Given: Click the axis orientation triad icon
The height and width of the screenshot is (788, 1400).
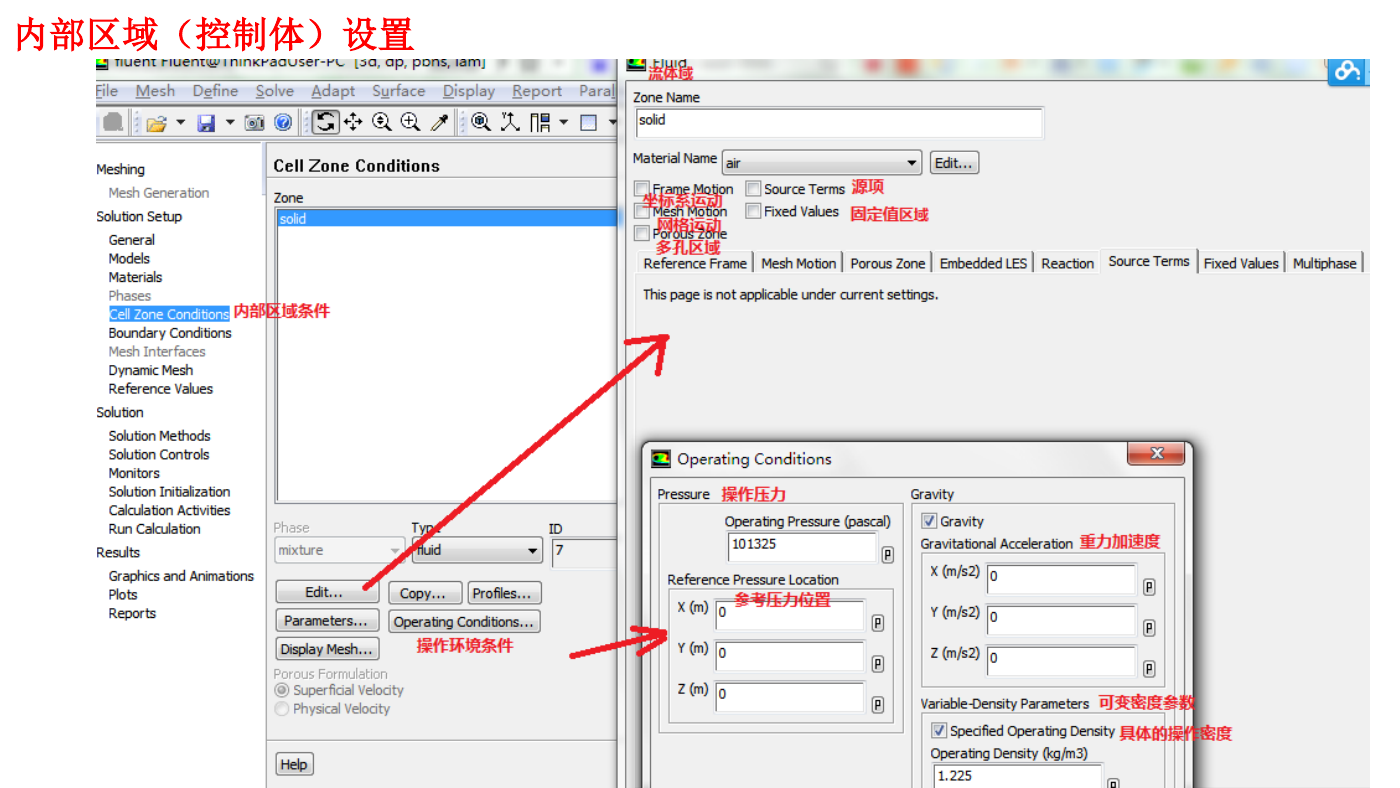Looking at the screenshot, I should [x=511, y=122].
